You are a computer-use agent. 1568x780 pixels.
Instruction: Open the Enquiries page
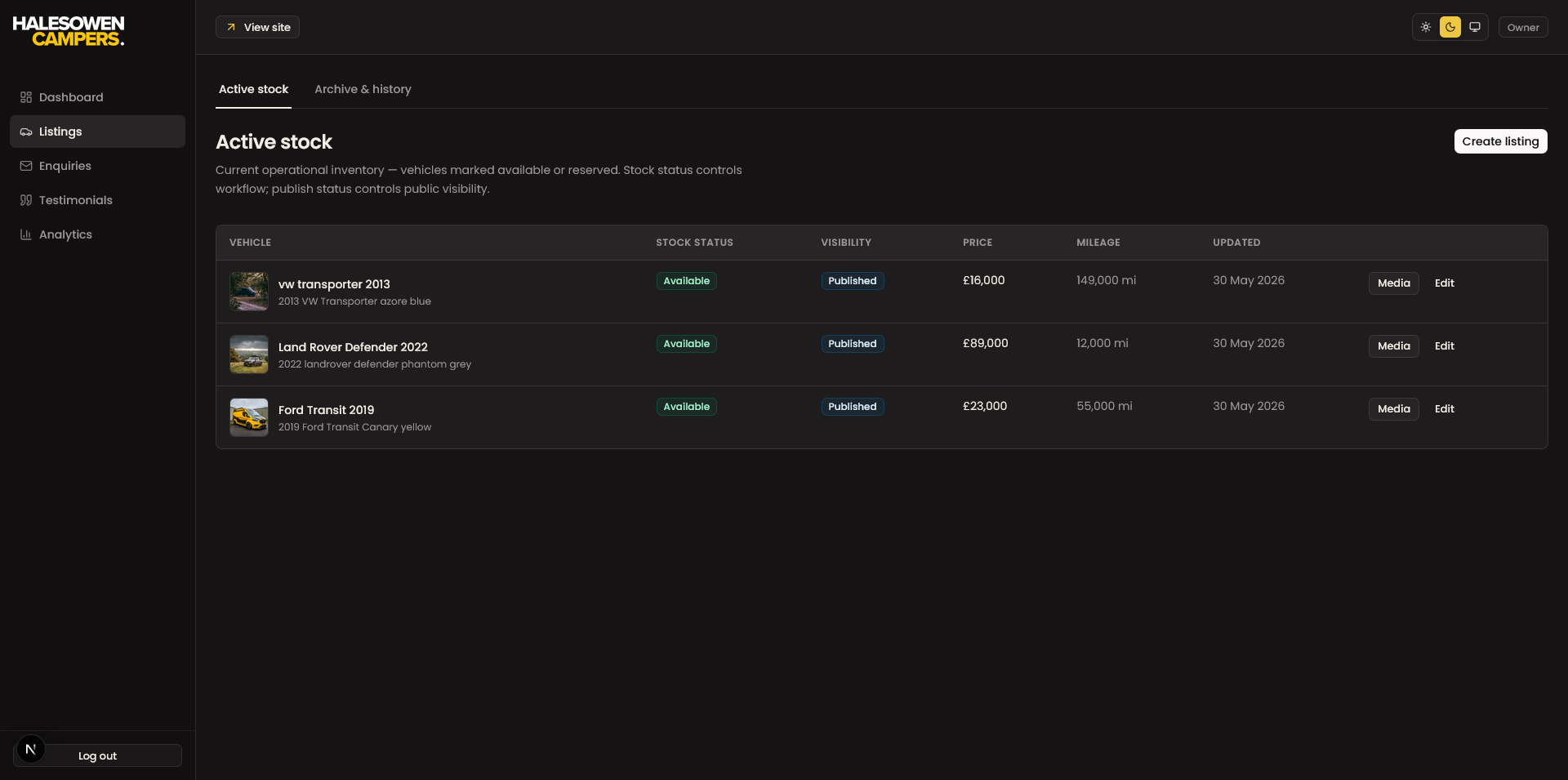click(97, 166)
